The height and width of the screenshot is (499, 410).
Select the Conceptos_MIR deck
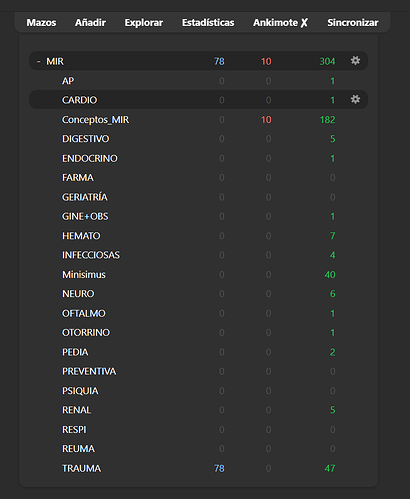pos(95,120)
